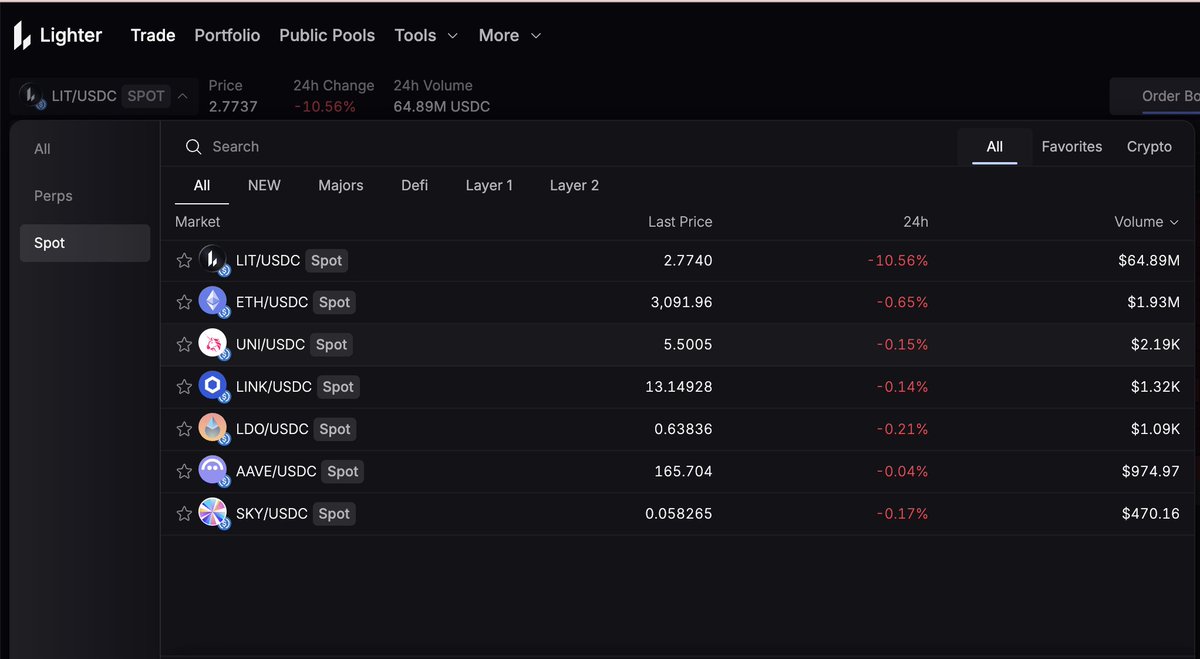This screenshot has width=1200, height=659.
Task: Click the 24h column header
Action: pos(915,222)
